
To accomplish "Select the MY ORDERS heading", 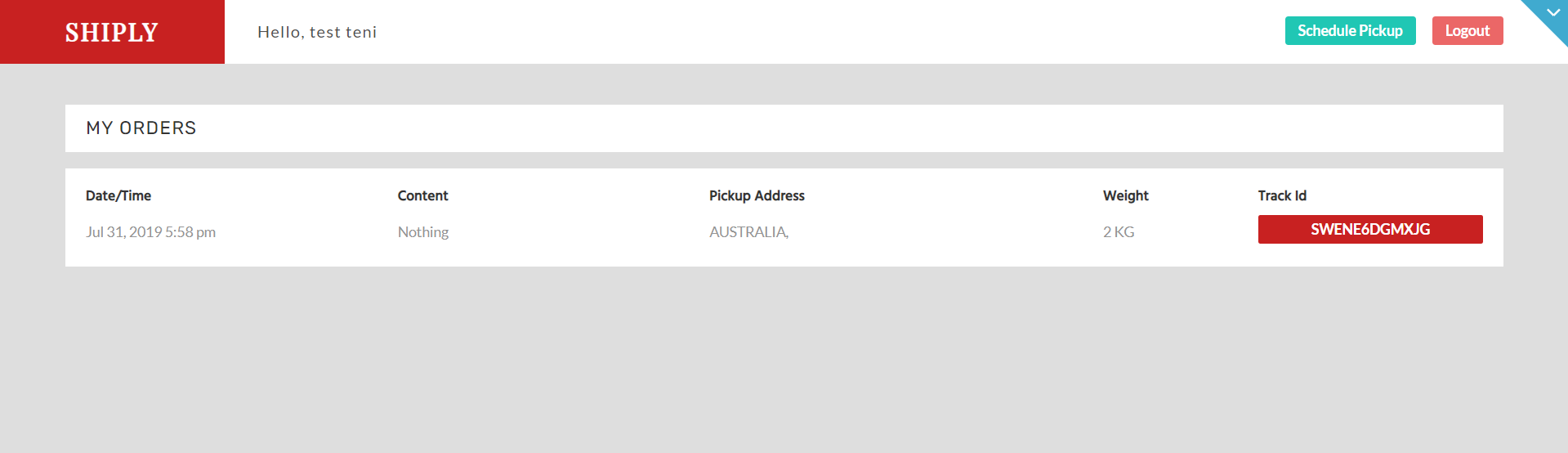I will pyautogui.click(x=141, y=128).
